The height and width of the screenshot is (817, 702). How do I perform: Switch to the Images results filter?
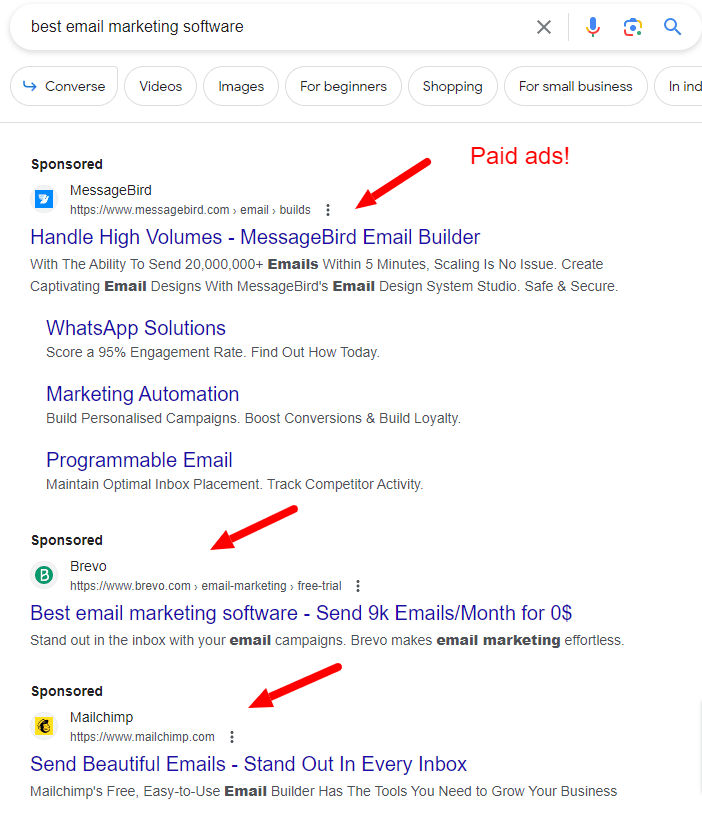point(240,86)
